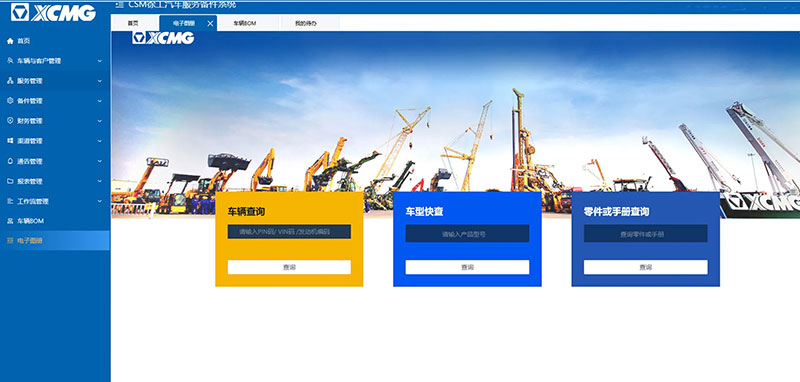This screenshot has width=800, height=382.
Task: Click the 备件管理 label in the sidebar
Action: (x=30, y=101)
